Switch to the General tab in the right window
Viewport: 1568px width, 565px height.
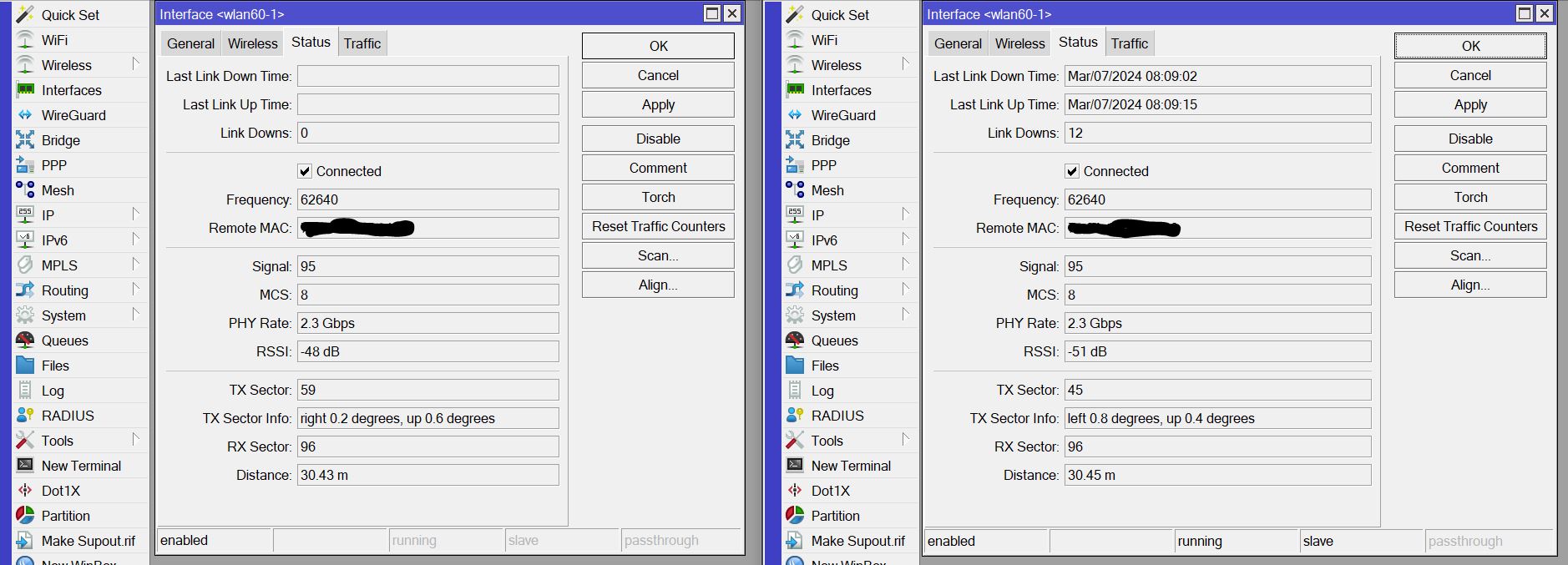click(x=958, y=43)
